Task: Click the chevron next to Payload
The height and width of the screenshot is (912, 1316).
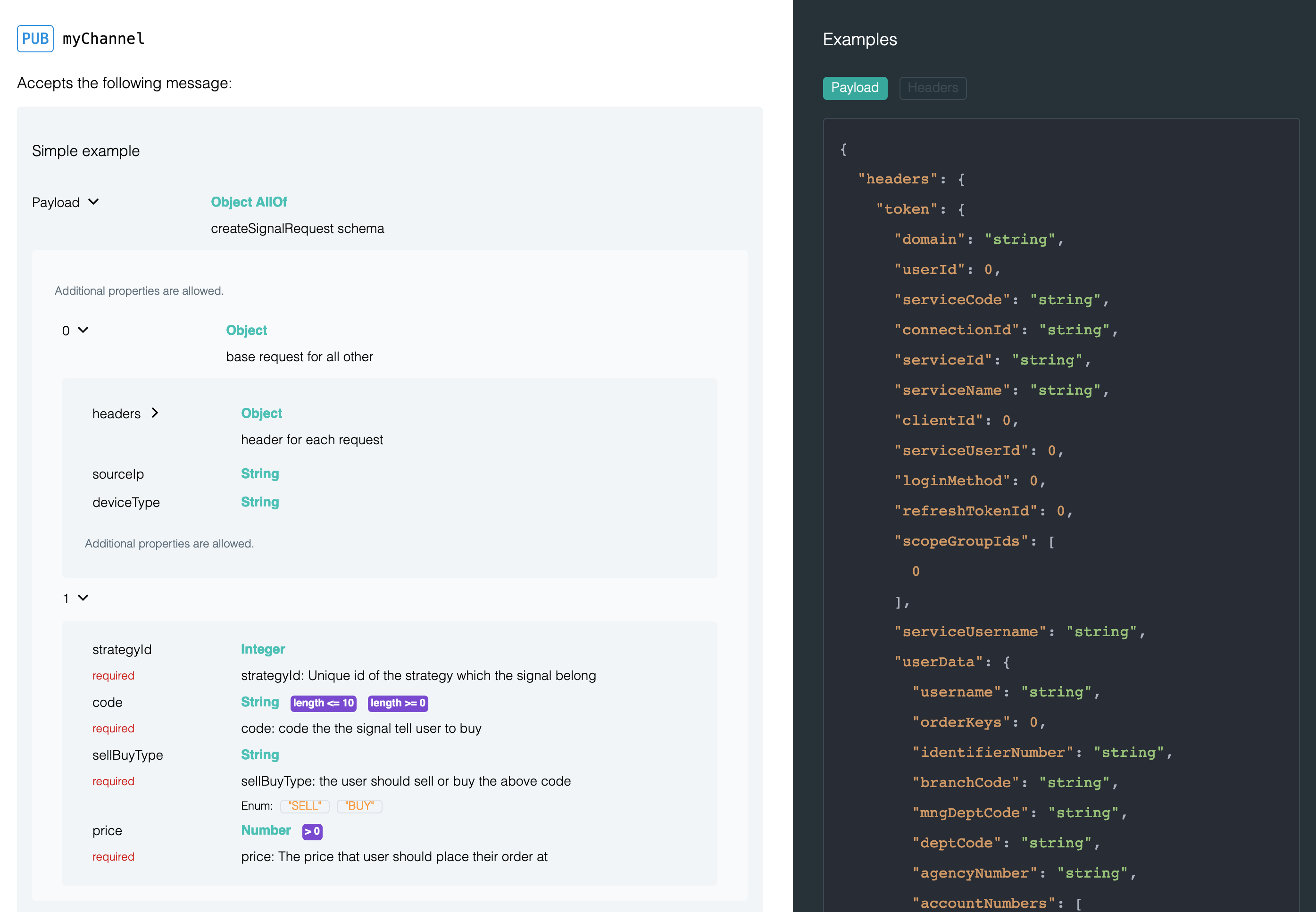Action: coord(93,202)
